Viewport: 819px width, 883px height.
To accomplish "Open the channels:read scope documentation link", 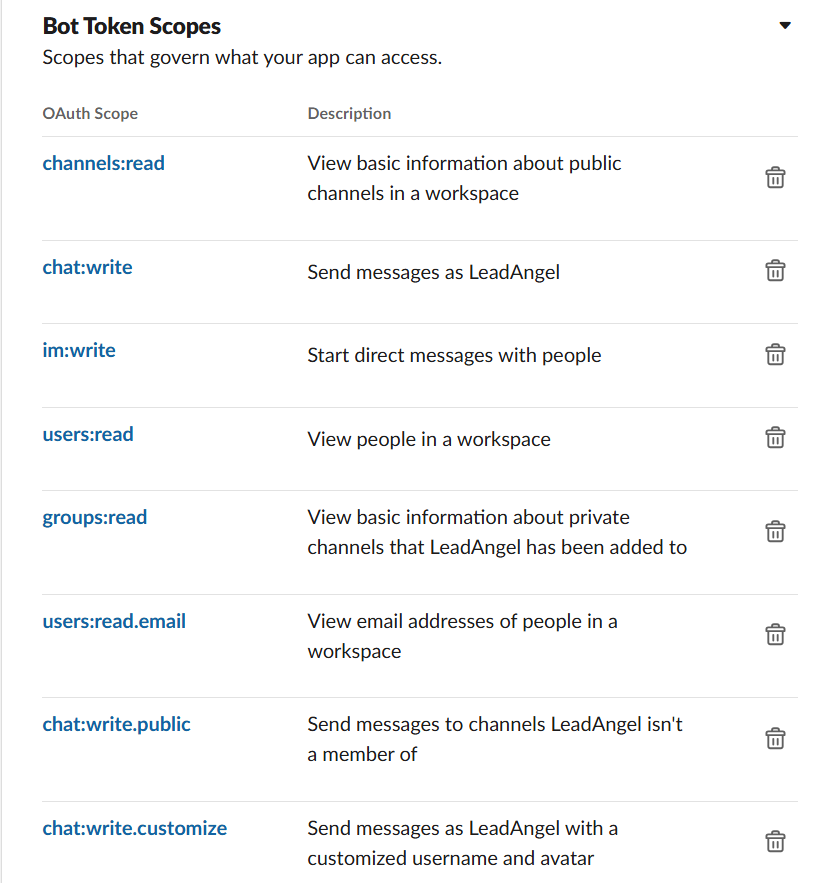I will [x=103, y=163].
